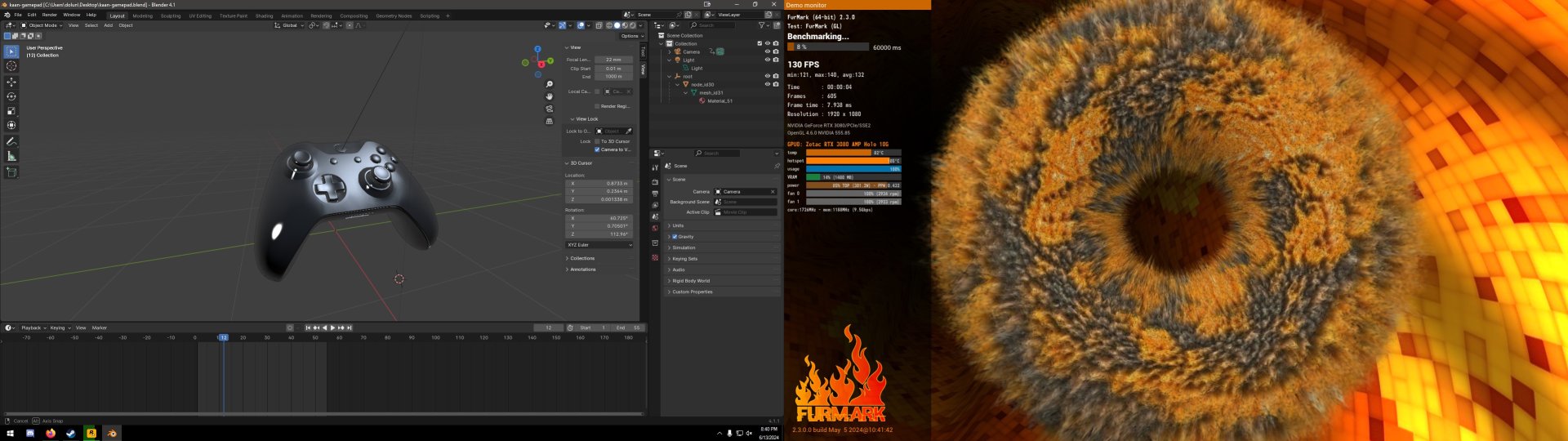Open the Add menu in viewport header
Viewport: 1568px width, 441px height.
108,25
